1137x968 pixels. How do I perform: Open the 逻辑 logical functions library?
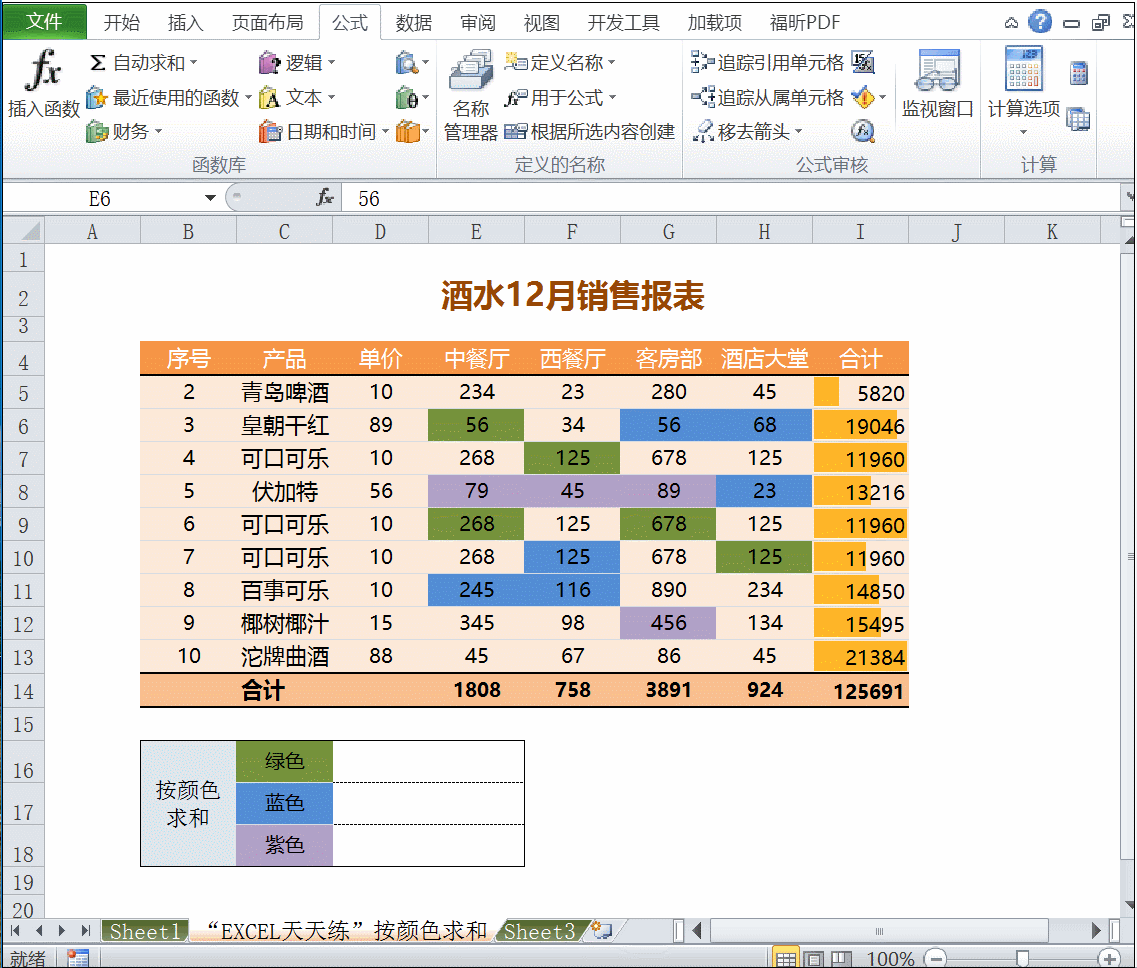pyautogui.click(x=297, y=62)
